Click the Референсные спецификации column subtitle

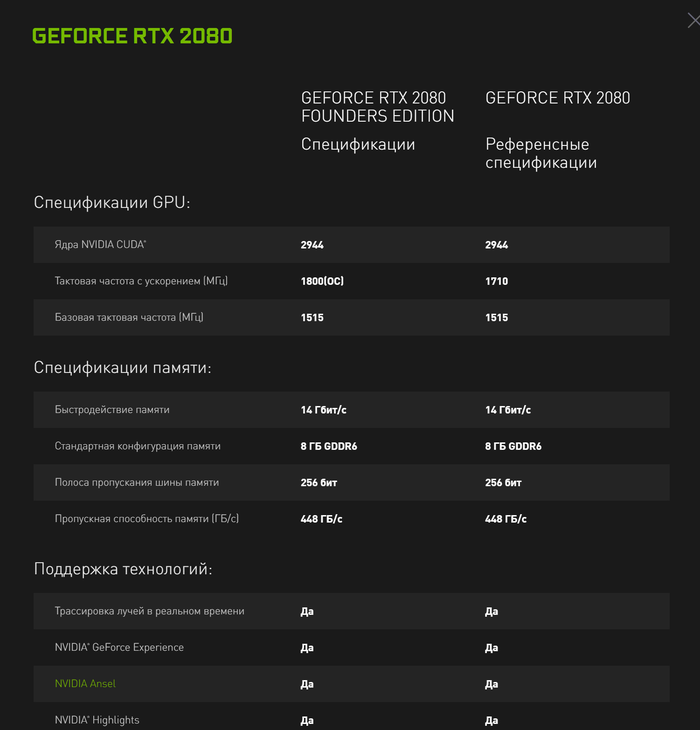(x=541, y=153)
